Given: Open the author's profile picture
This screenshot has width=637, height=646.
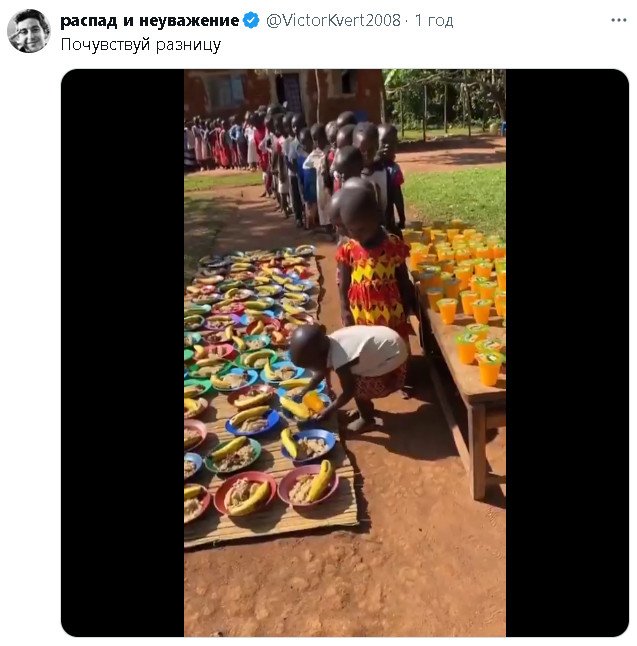Looking at the screenshot, I should 29,30.
